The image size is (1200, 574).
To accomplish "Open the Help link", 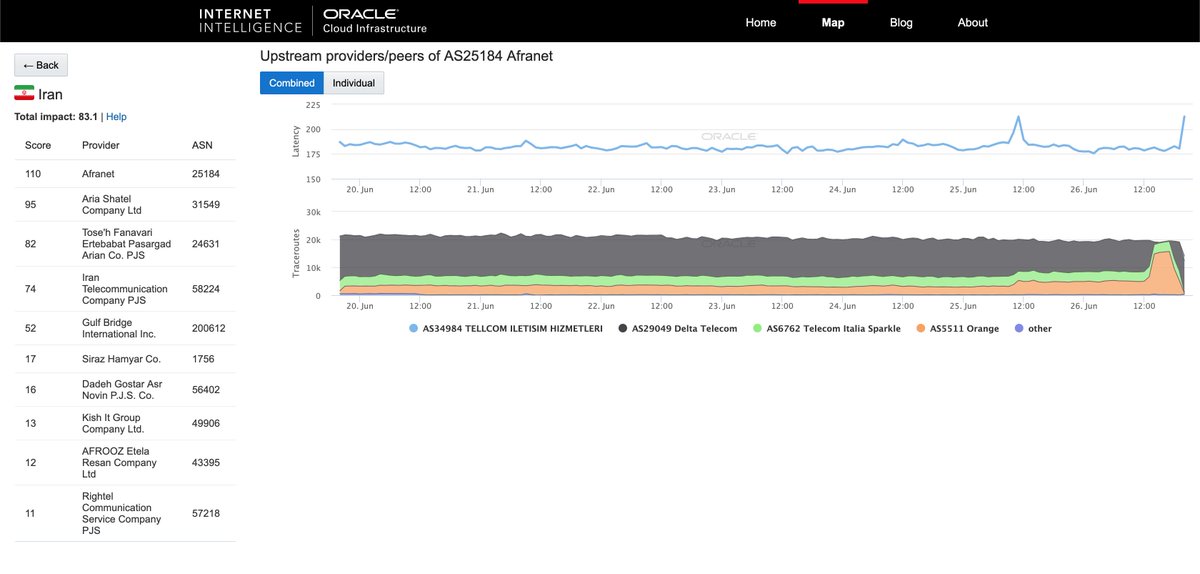I will pos(116,117).
